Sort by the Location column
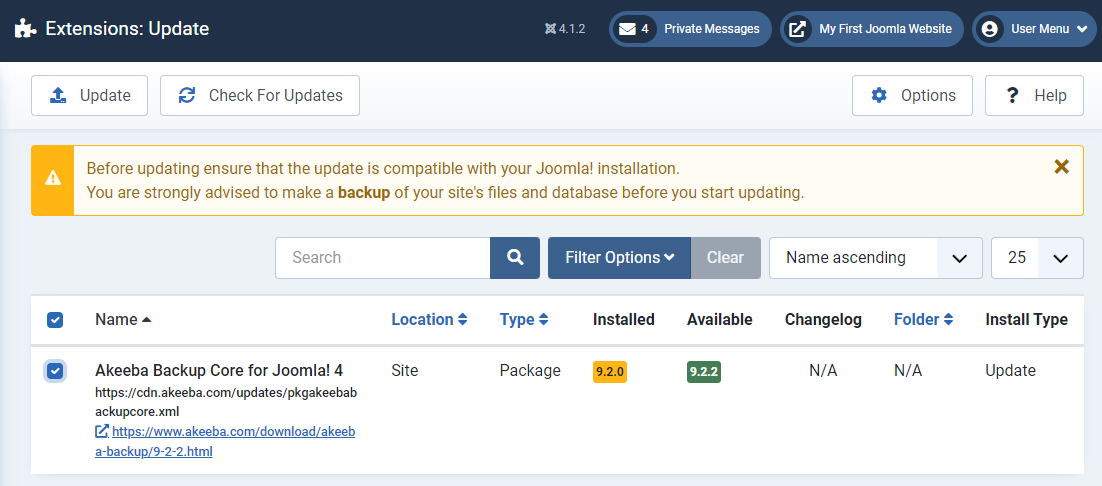Viewport: 1102px width, 486px height. click(x=429, y=320)
